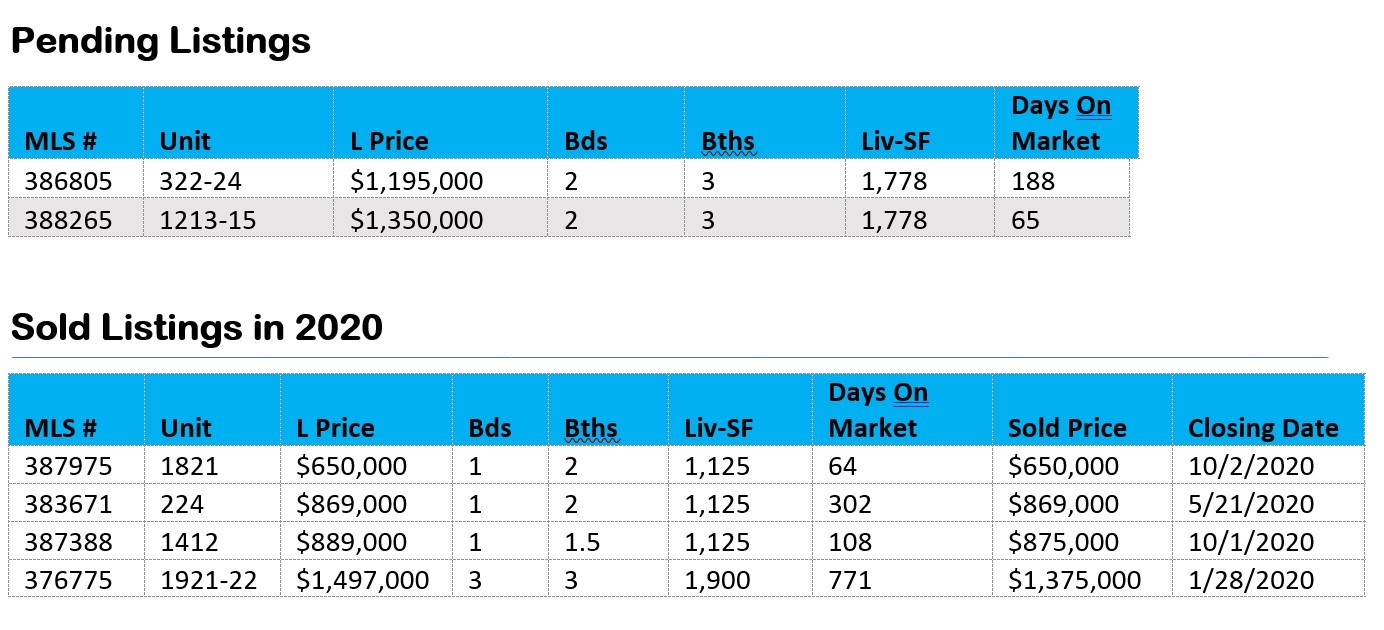Select the 1.5 baths cell

tap(582, 542)
